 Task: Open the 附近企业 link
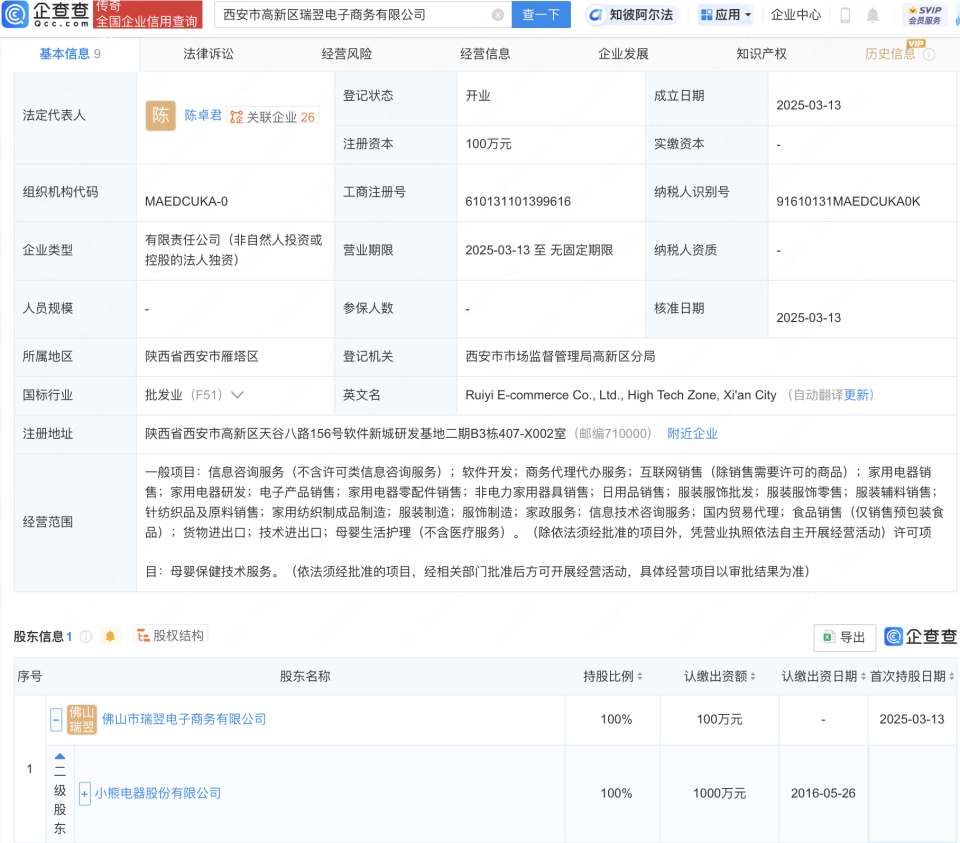click(x=692, y=433)
